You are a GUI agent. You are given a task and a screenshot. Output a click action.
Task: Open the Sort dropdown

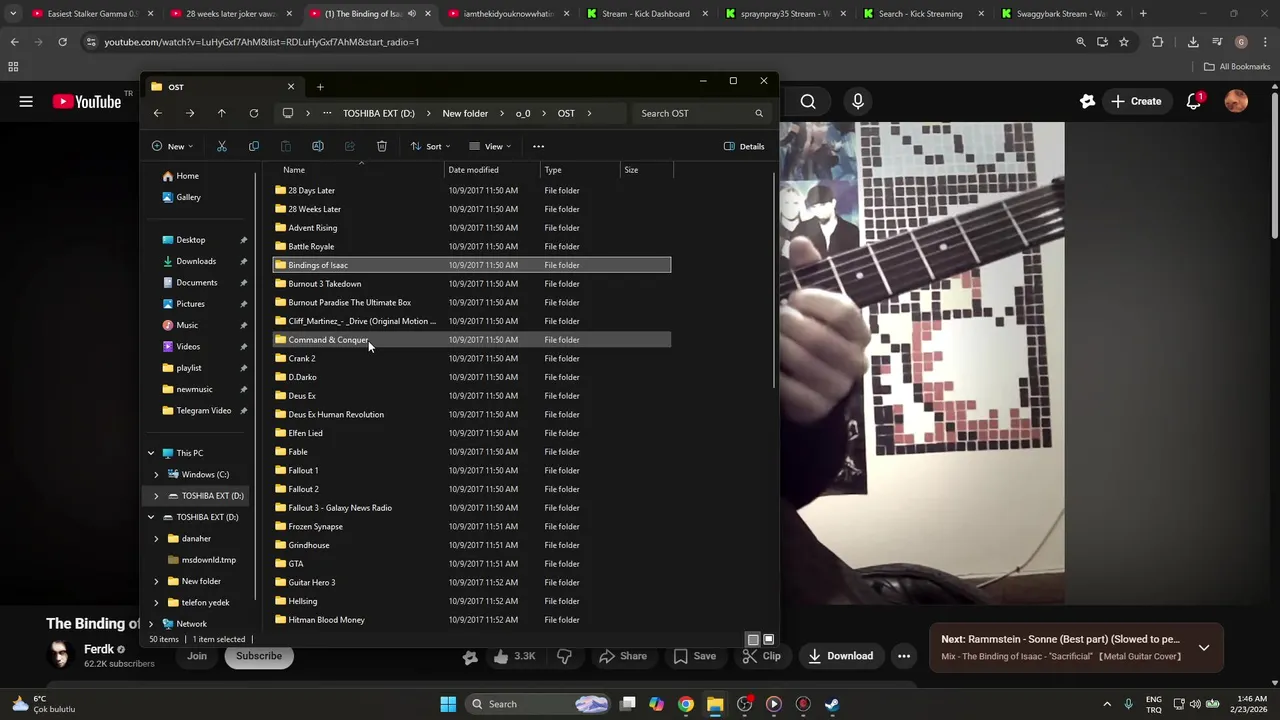tap(430, 146)
